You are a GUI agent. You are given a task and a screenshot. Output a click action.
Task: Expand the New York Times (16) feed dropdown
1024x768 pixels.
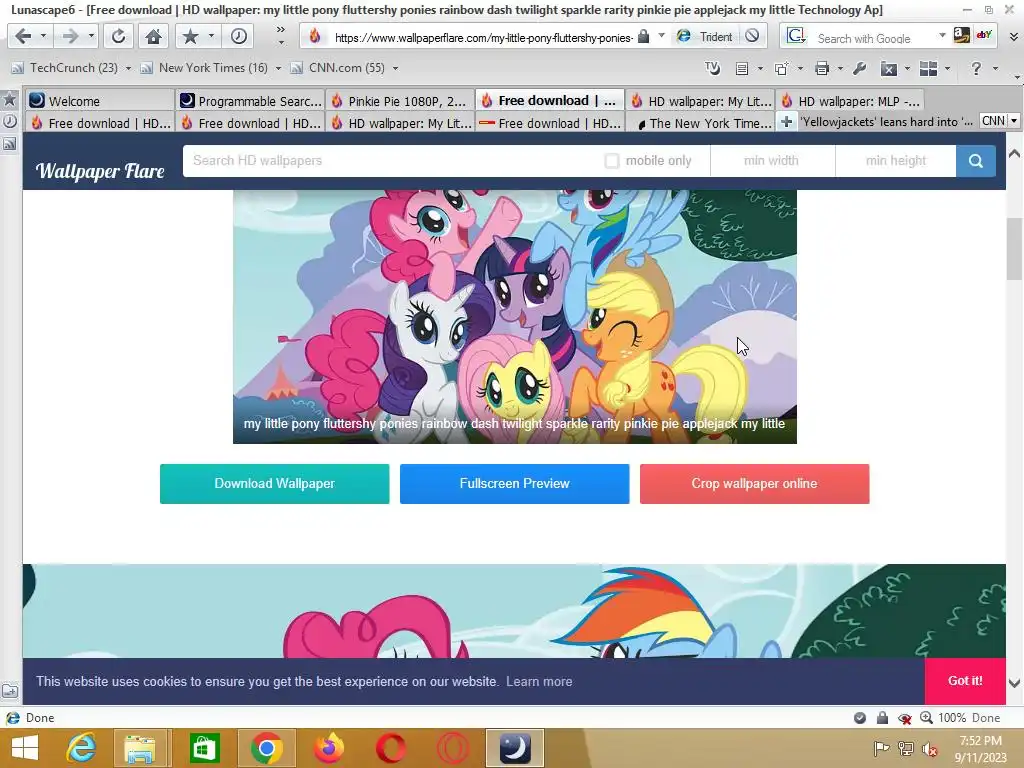tap(278, 68)
